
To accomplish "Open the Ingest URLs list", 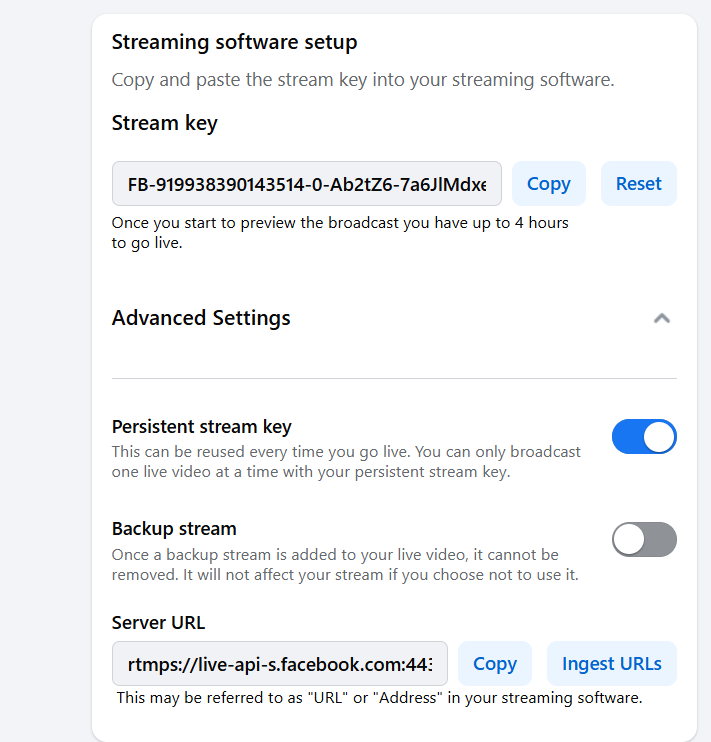I will point(611,664).
